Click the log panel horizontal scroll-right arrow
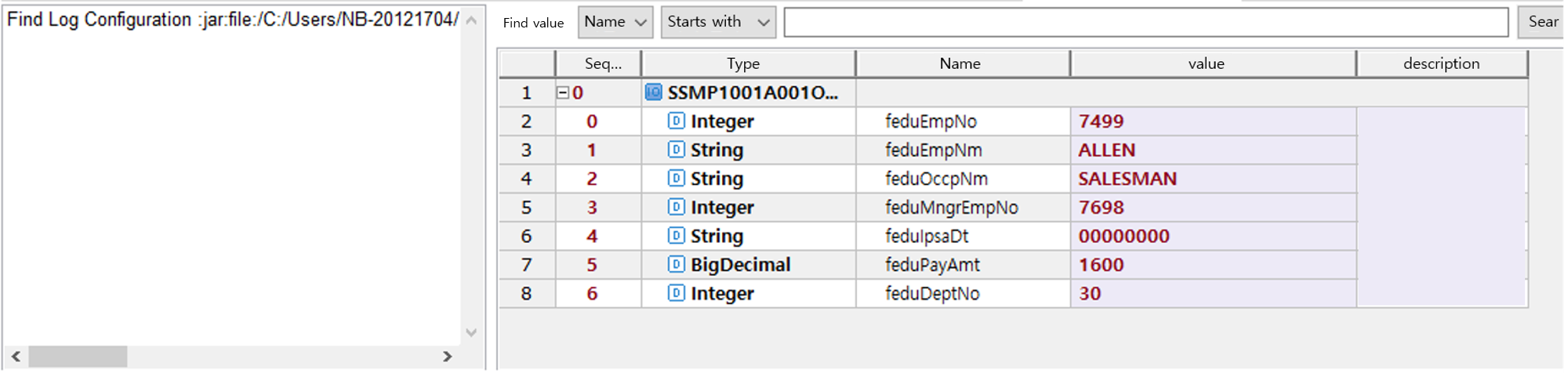Viewport: 1568px width, 373px height. [447, 357]
